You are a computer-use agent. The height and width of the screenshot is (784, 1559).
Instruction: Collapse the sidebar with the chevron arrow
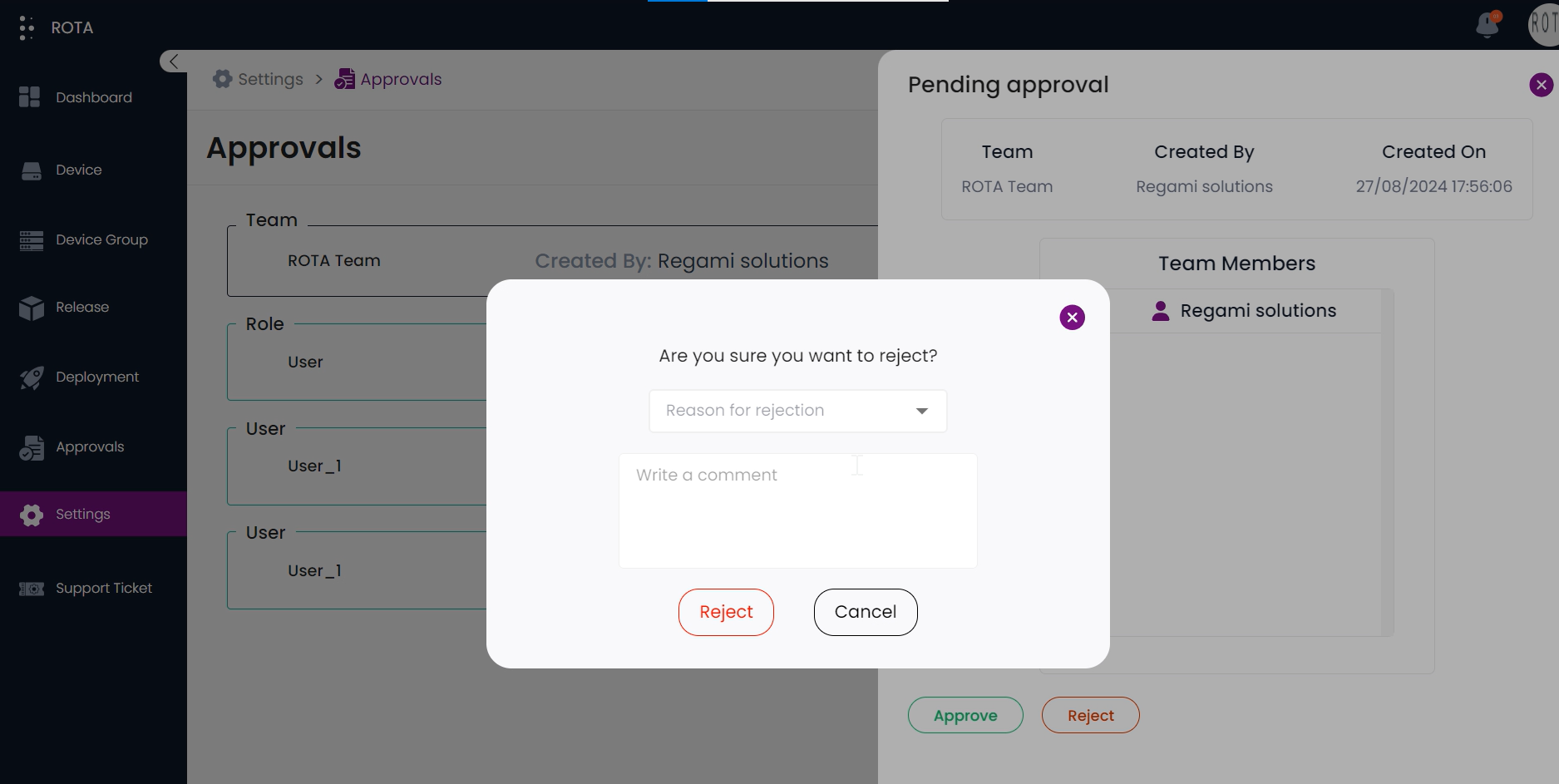(173, 62)
